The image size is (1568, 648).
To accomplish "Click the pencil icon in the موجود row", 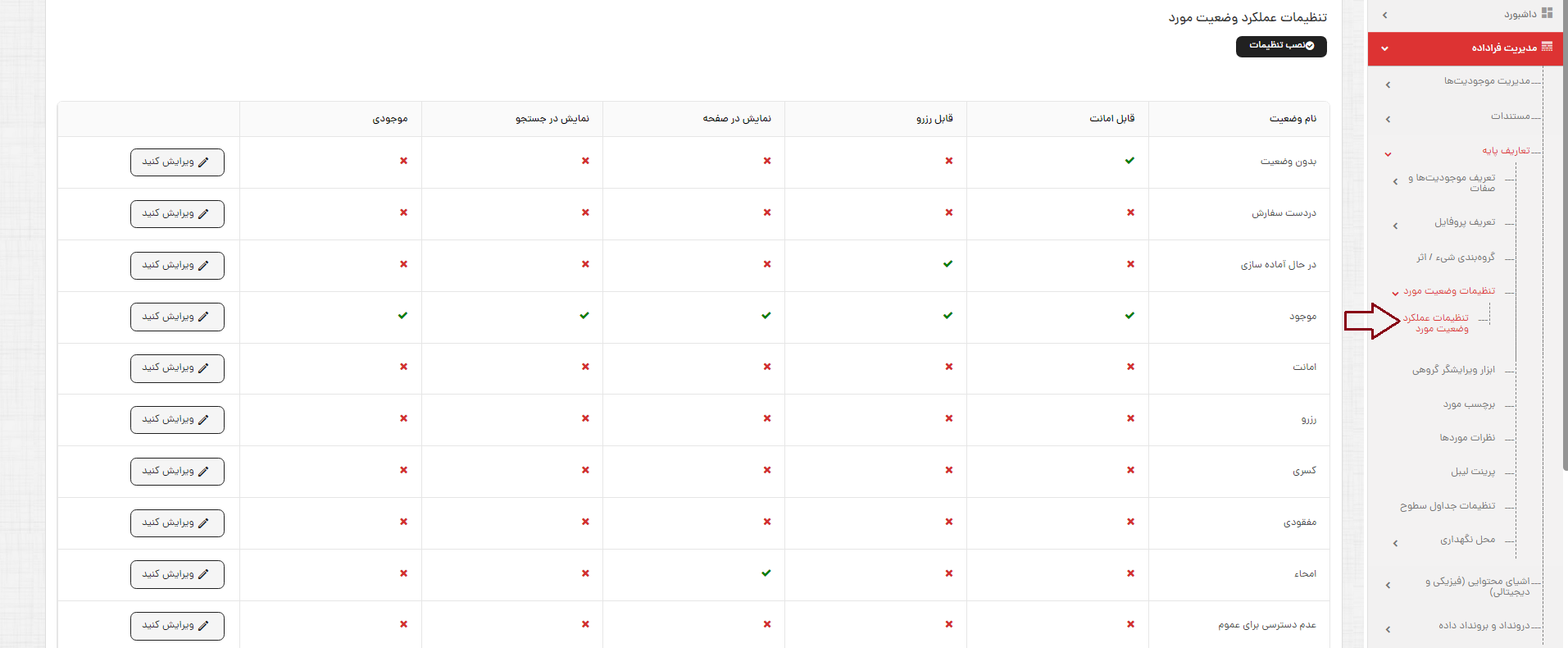I will (203, 317).
